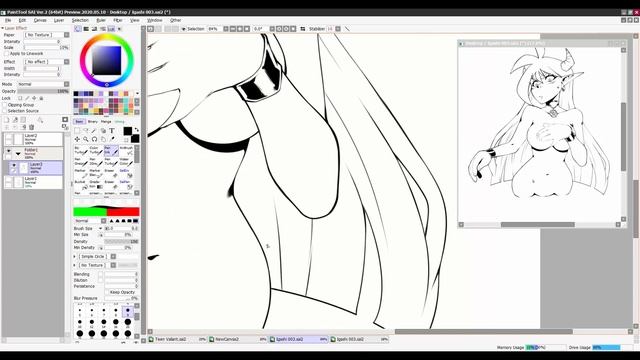Screen dimensions: 640x360
Task: Select the Bucket tool preset
Action: pos(80,184)
